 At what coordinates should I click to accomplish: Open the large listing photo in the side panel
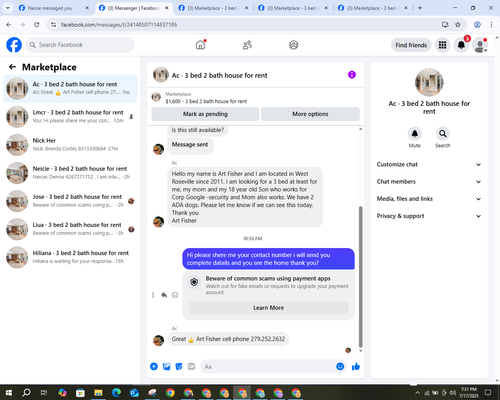429,82
